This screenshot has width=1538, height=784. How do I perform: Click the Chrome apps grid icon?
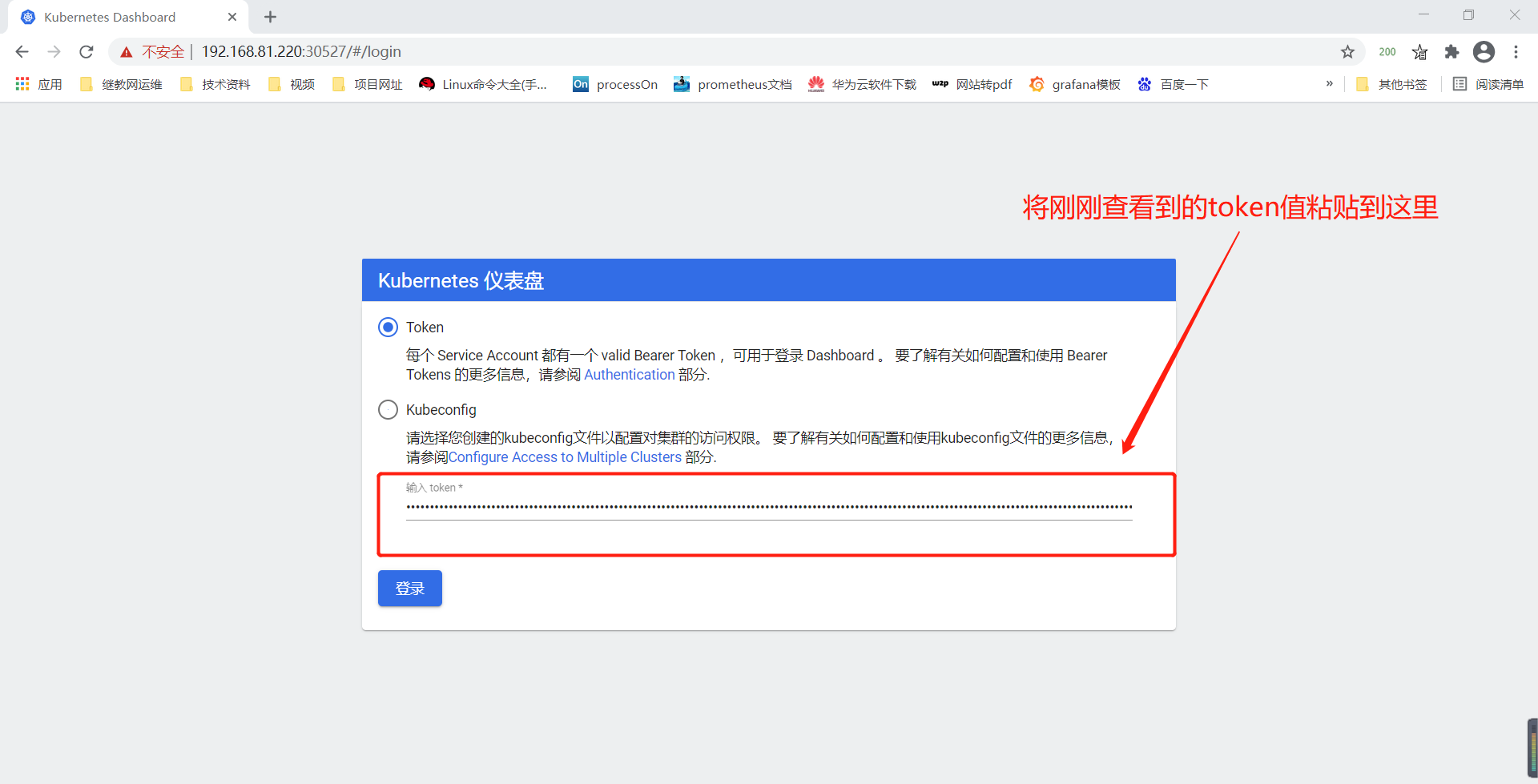(x=22, y=84)
